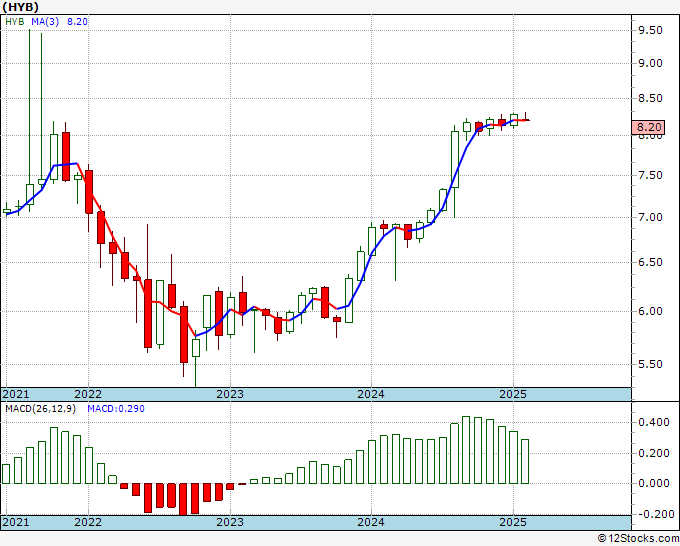
Task: Click 2025 on the price chart time axis
Action: pyautogui.click(x=513, y=394)
